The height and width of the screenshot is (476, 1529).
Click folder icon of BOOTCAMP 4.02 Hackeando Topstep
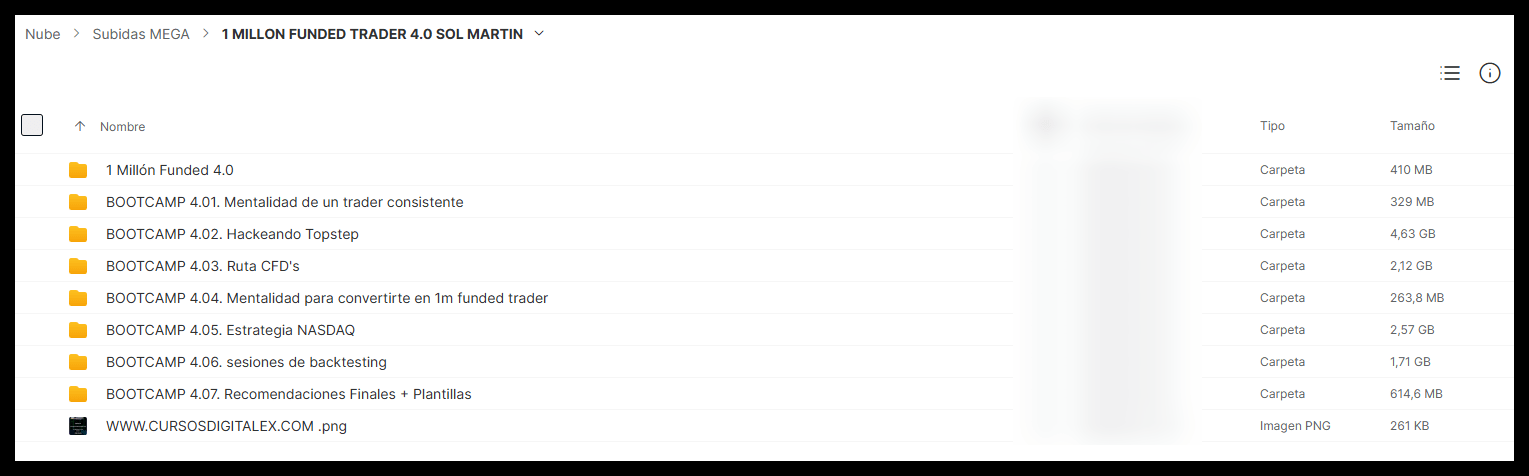tap(78, 234)
